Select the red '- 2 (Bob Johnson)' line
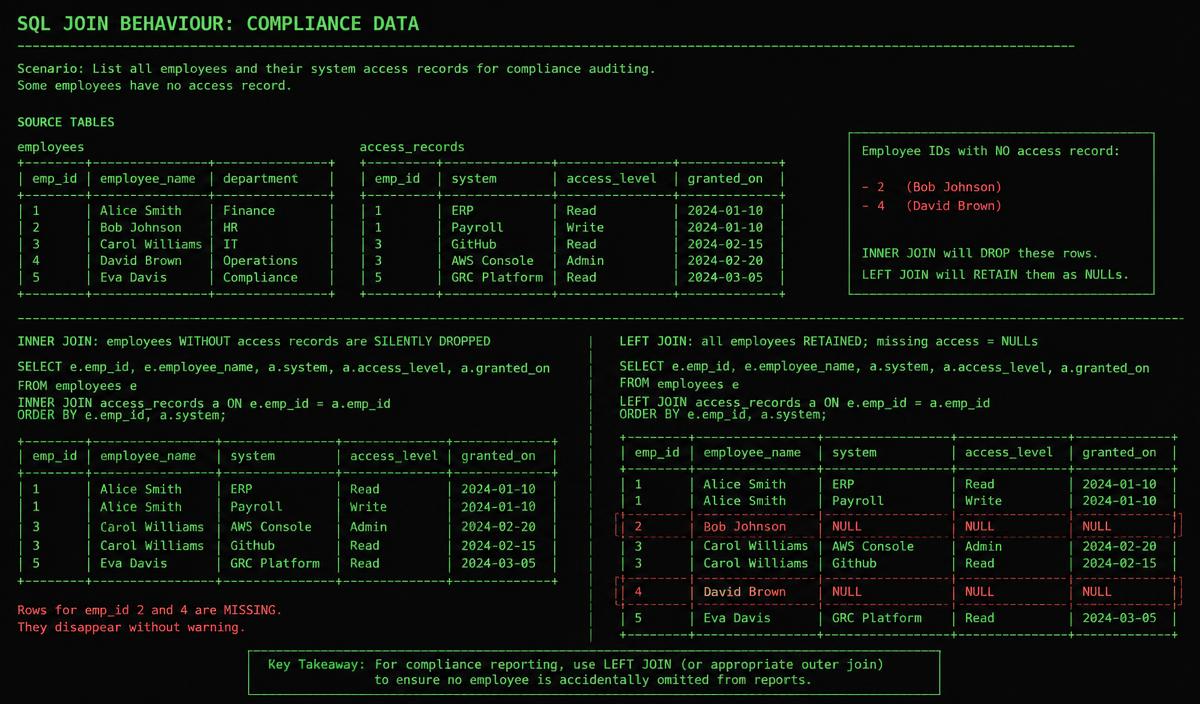This screenshot has height=704, width=1200. pyautogui.click(x=931, y=187)
